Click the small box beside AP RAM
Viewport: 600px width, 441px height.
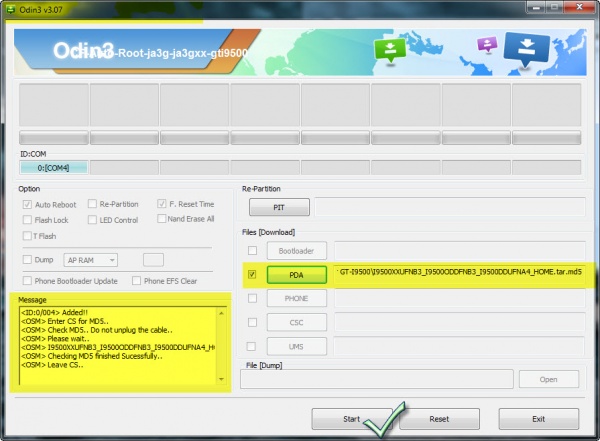pyautogui.click(x=153, y=260)
